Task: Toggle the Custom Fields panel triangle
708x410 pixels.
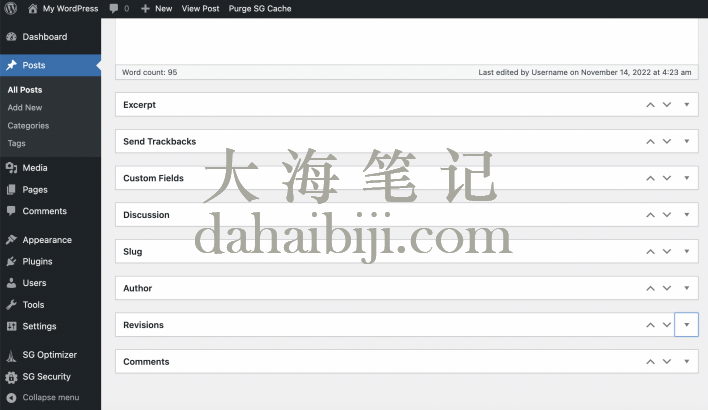Action: click(x=686, y=178)
